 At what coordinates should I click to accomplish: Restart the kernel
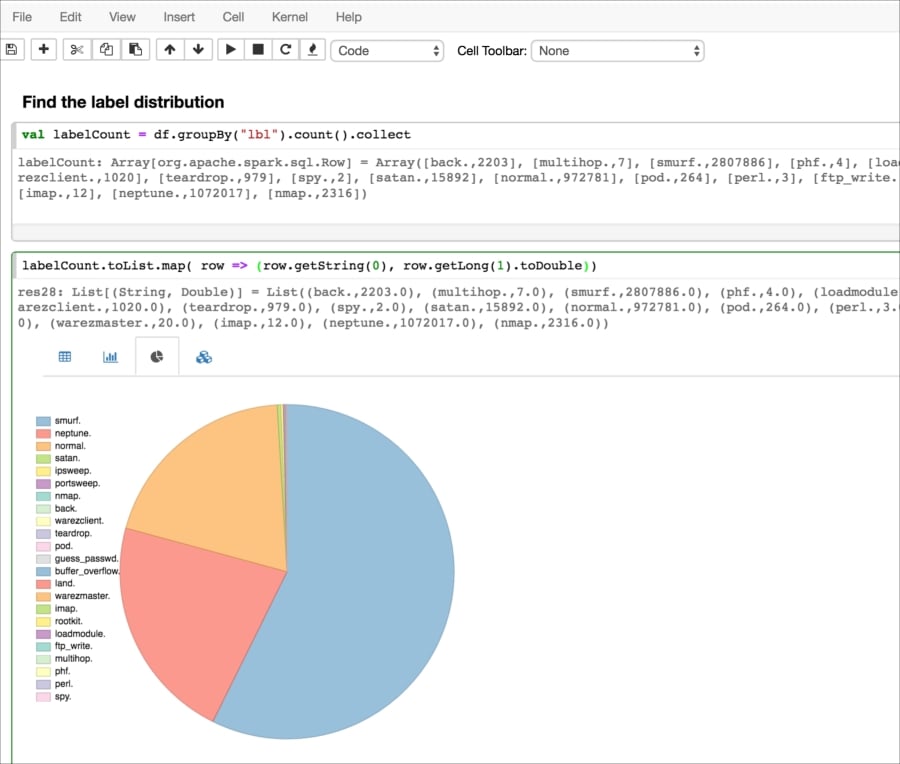pos(285,49)
